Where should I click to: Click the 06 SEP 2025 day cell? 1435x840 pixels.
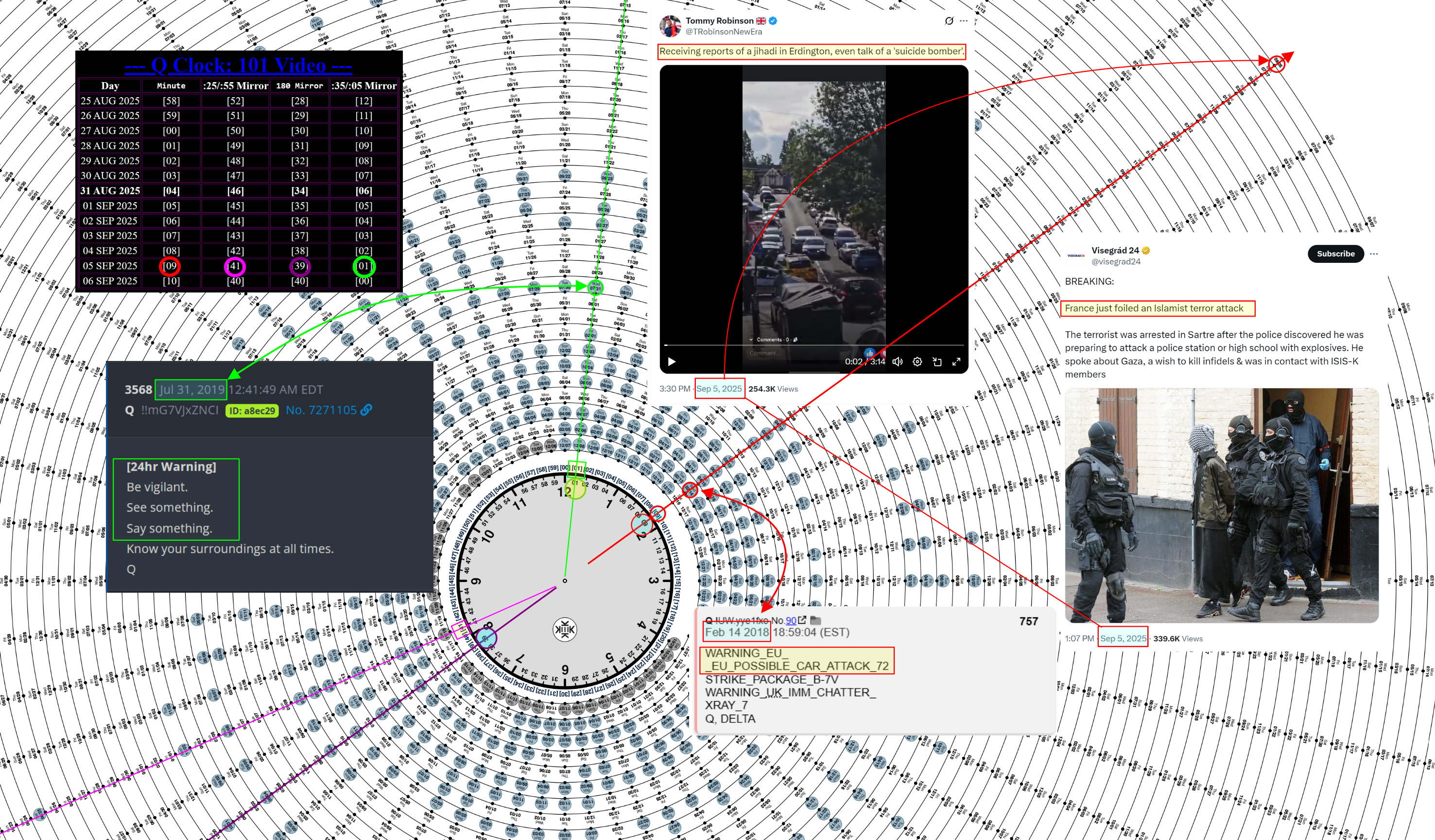110,281
